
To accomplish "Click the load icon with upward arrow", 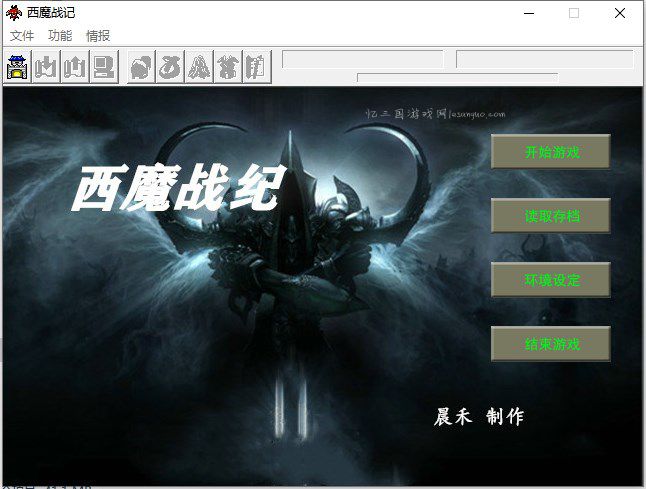I will [x=75, y=67].
